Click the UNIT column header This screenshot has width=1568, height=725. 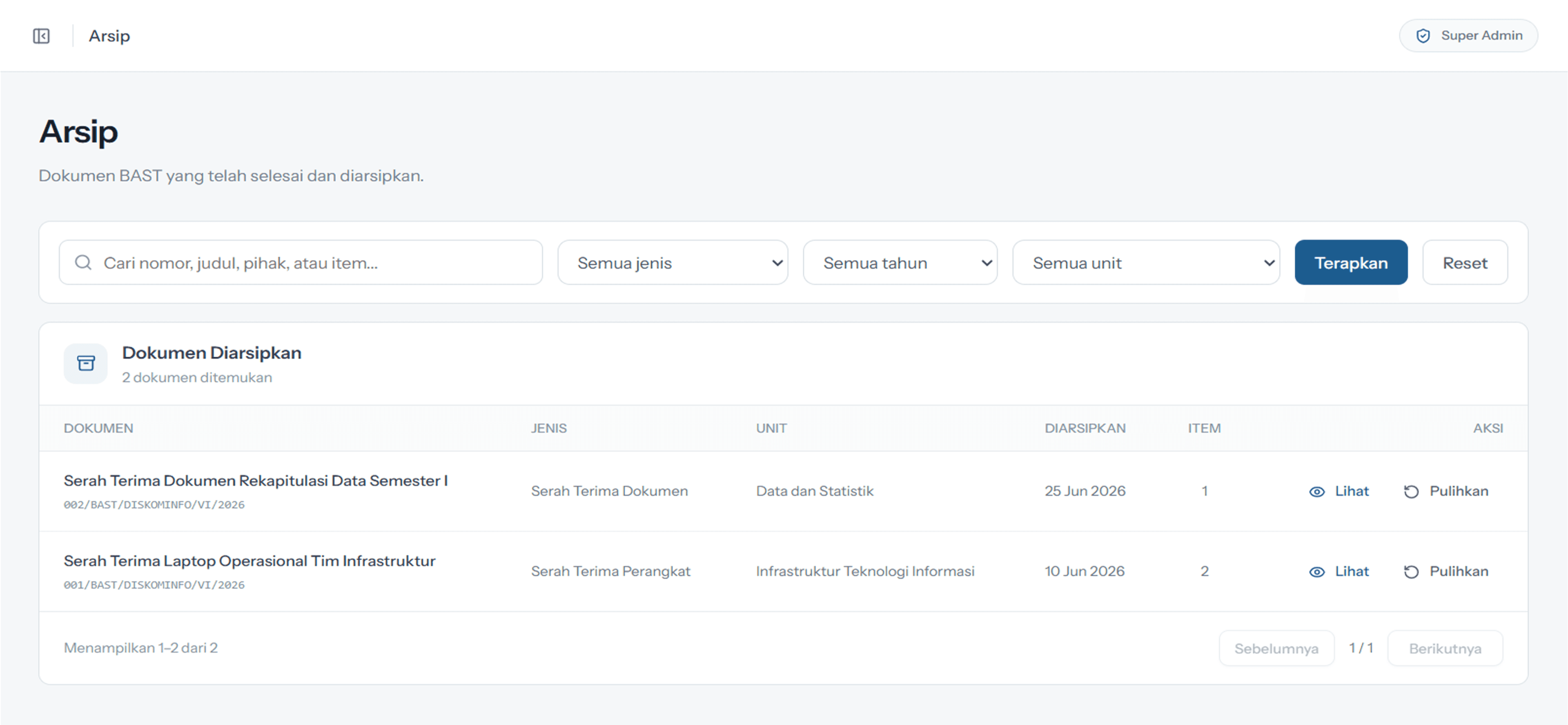coord(771,429)
